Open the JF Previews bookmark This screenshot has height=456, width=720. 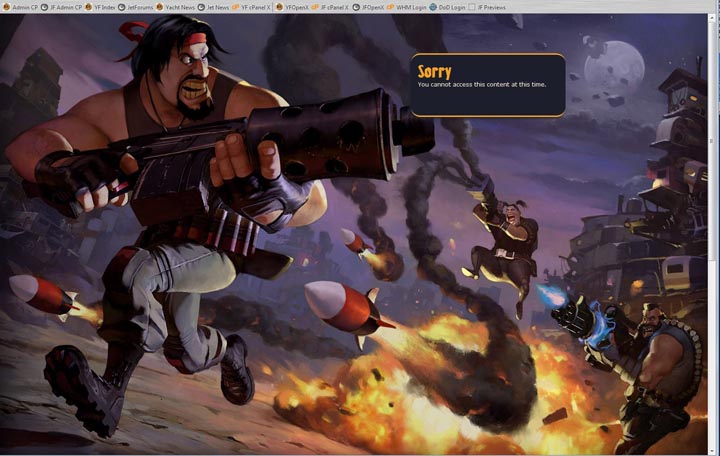click(x=487, y=7)
